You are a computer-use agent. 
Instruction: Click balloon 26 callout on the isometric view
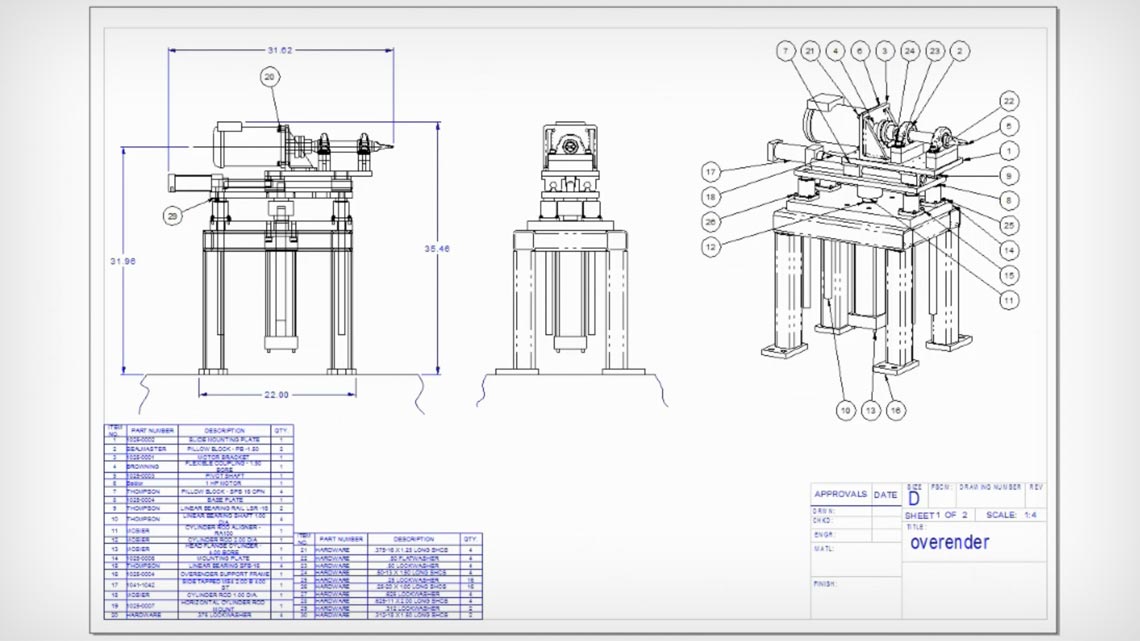[x=711, y=220]
